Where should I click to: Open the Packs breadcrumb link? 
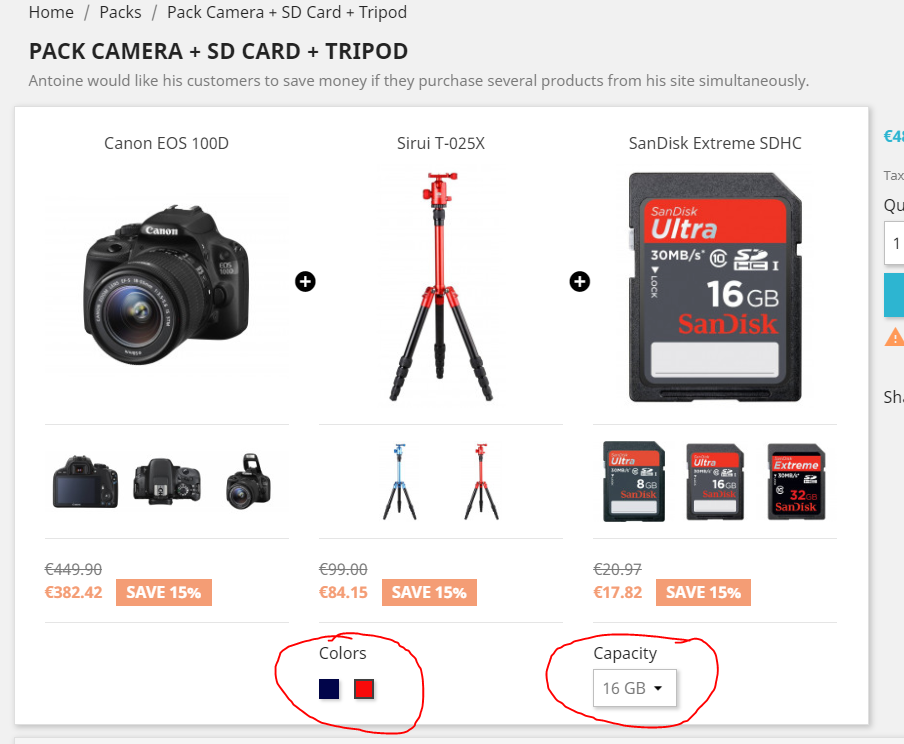click(120, 12)
